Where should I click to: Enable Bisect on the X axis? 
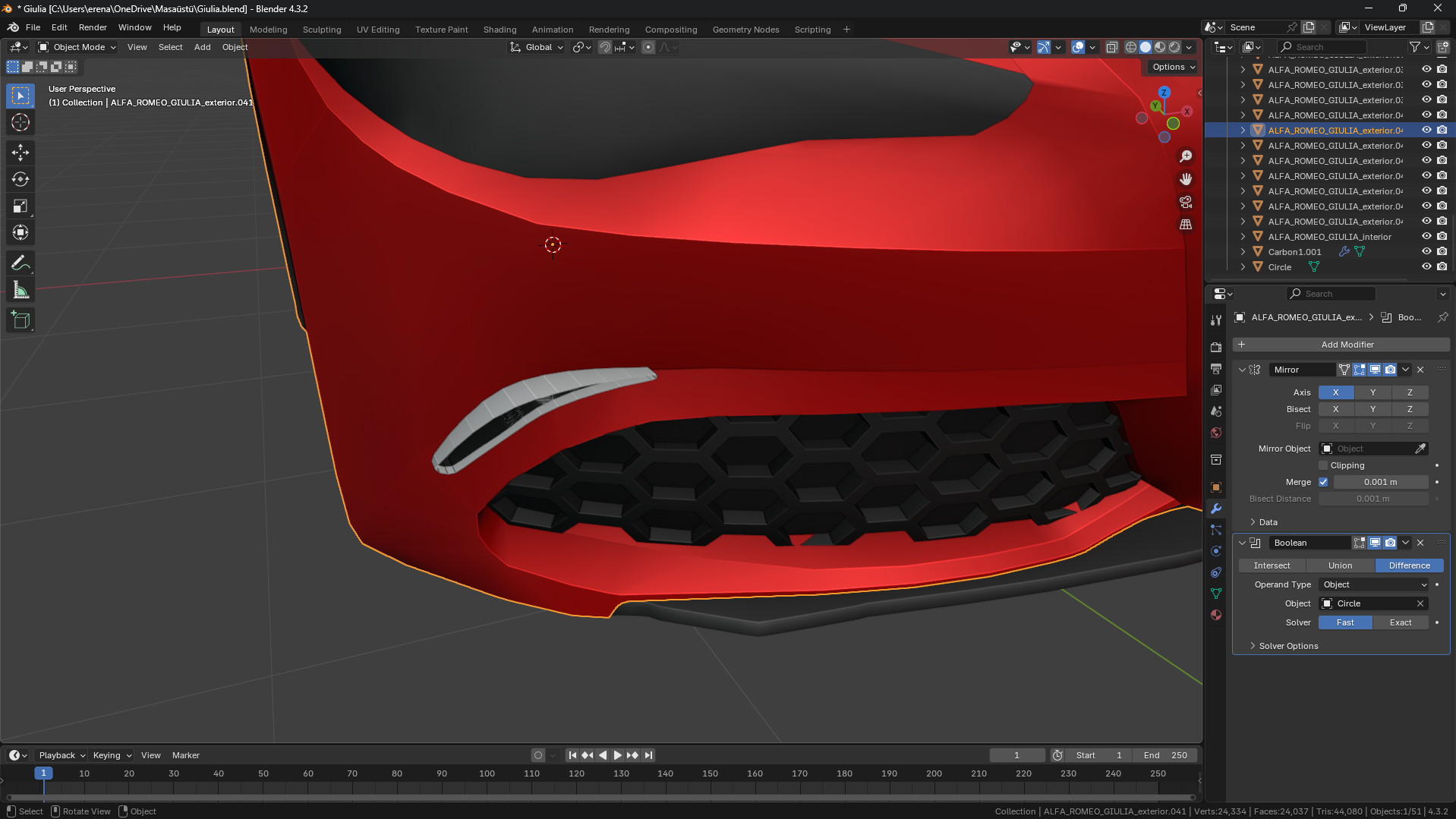[1336, 409]
